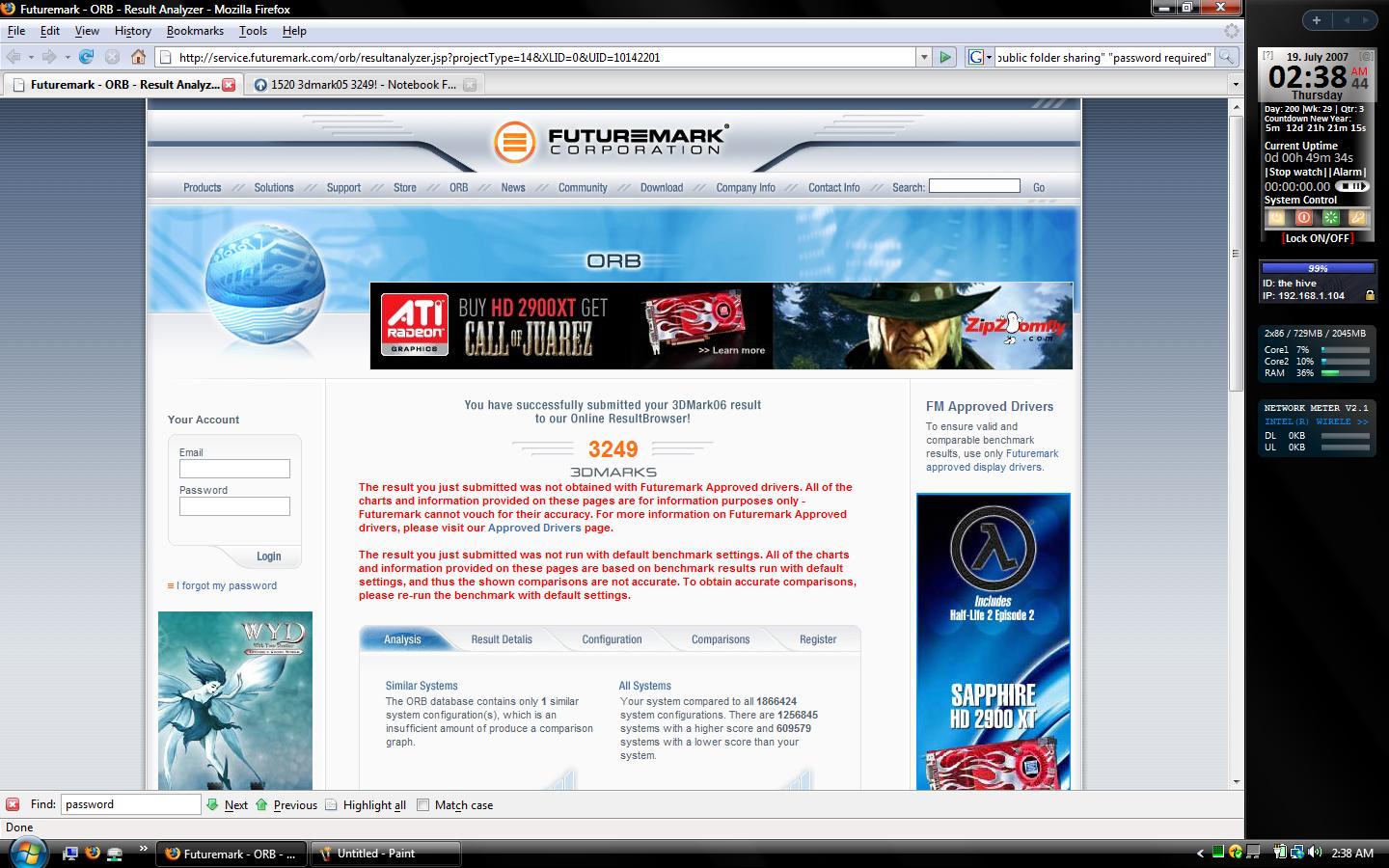Open the Bookmarks menu
1389x868 pixels.
(195, 31)
